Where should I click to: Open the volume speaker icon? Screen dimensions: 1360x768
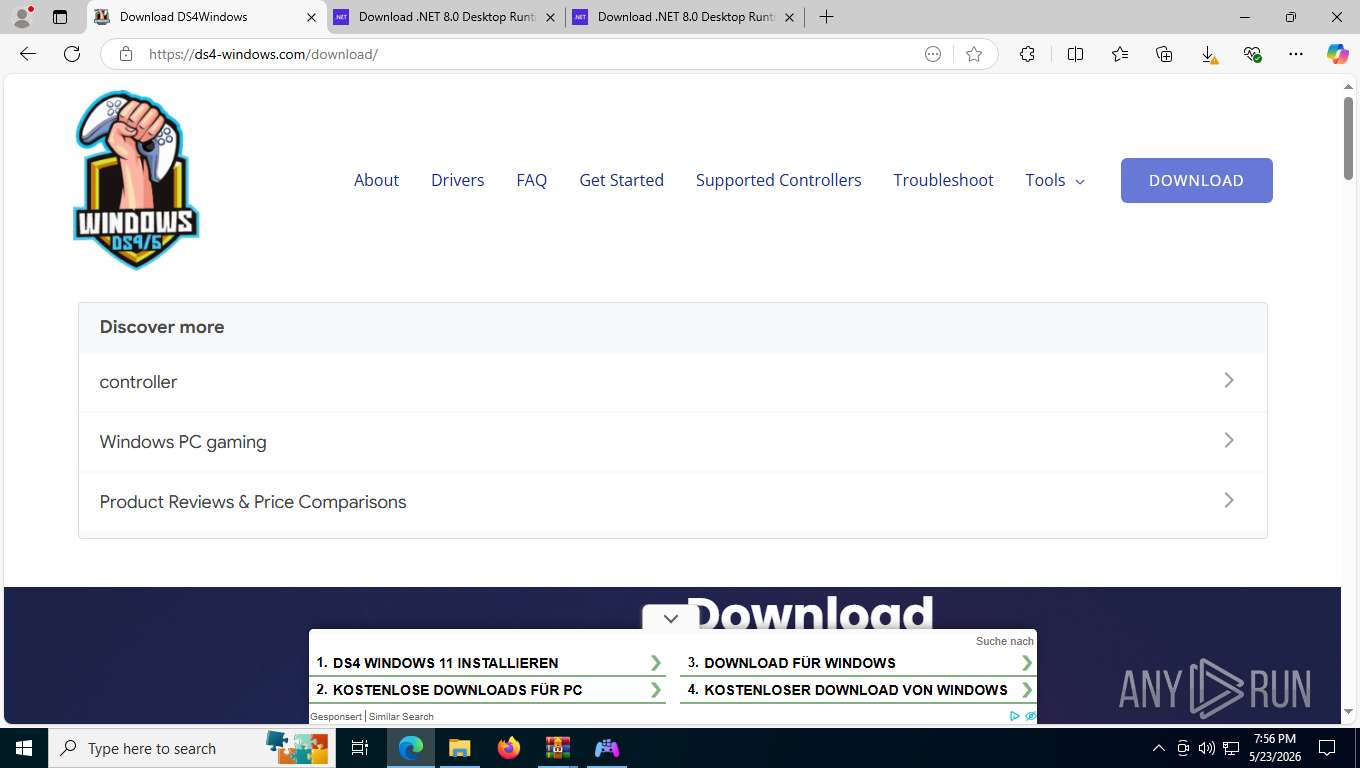(x=1206, y=748)
